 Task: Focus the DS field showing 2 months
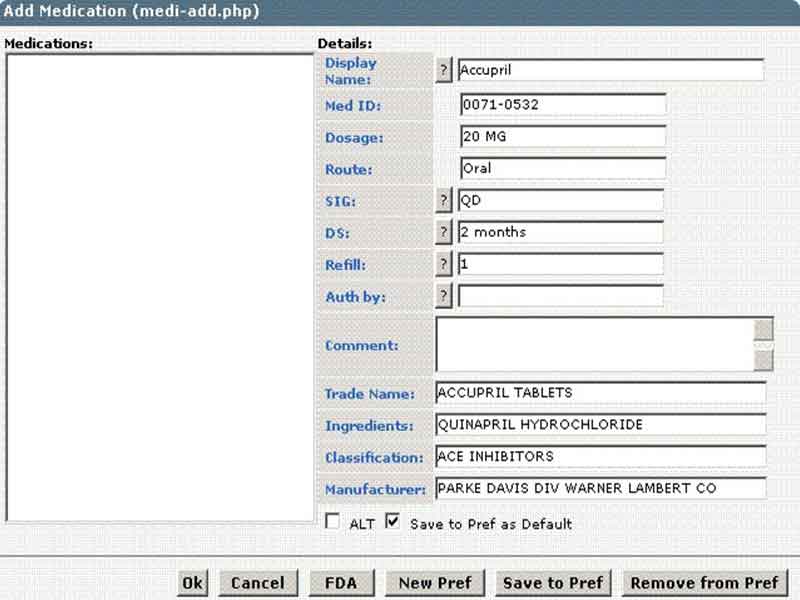coord(561,233)
